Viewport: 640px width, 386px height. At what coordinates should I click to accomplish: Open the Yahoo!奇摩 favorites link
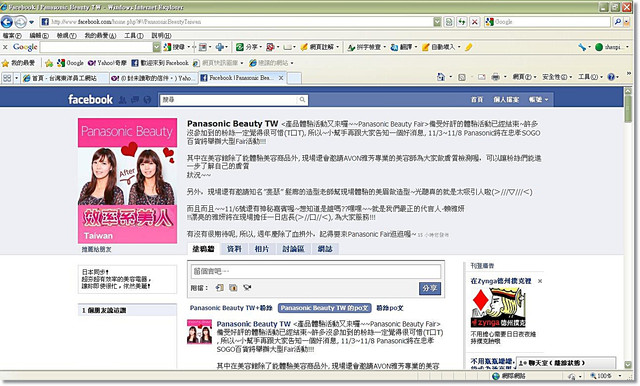[x=108, y=63]
